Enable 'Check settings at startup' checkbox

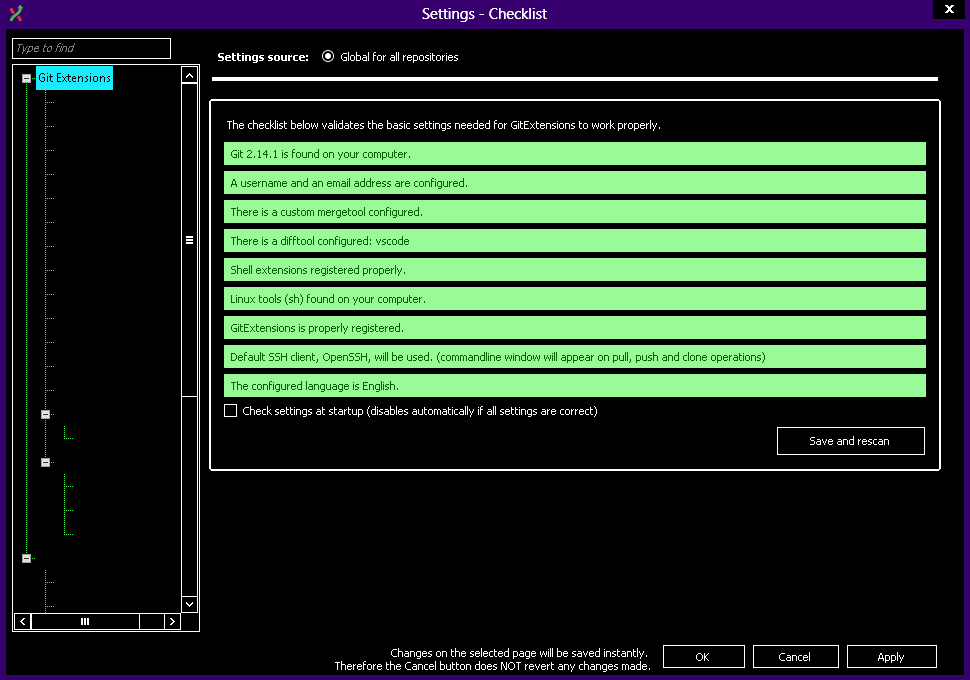pyautogui.click(x=230, y=411)
